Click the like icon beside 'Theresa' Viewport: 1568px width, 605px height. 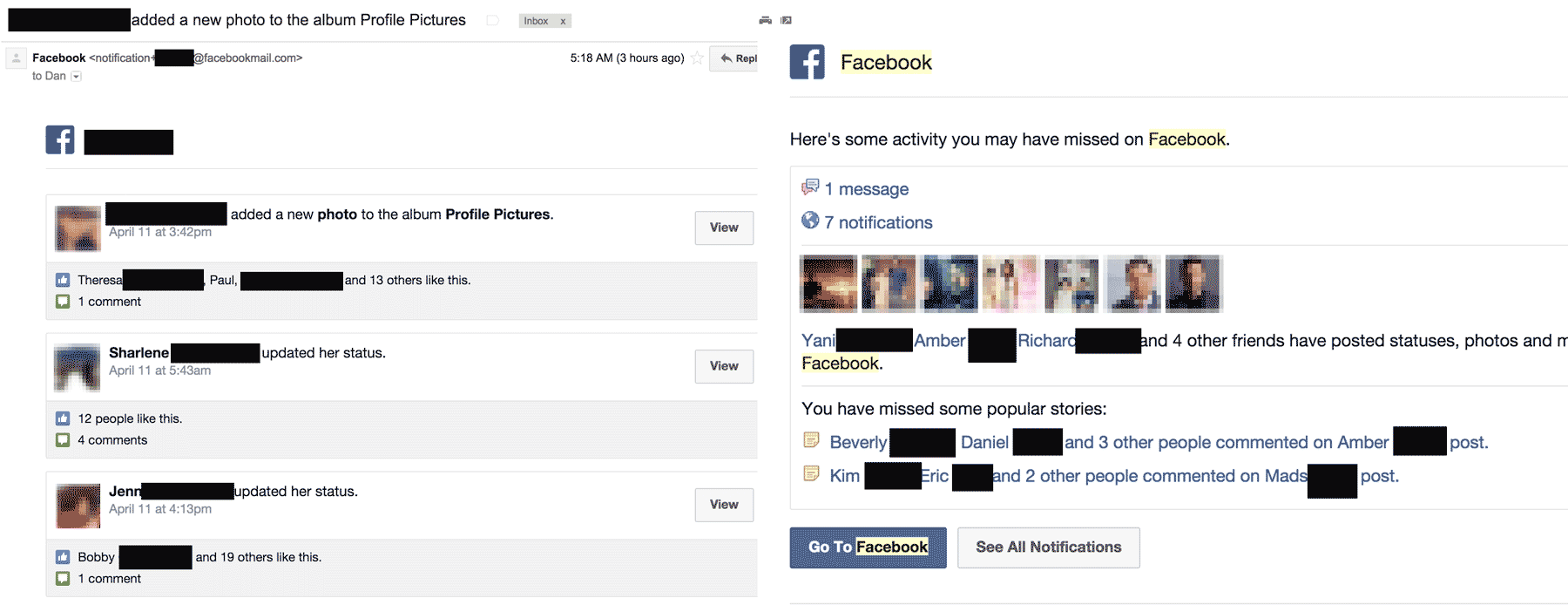click(63, 280)
